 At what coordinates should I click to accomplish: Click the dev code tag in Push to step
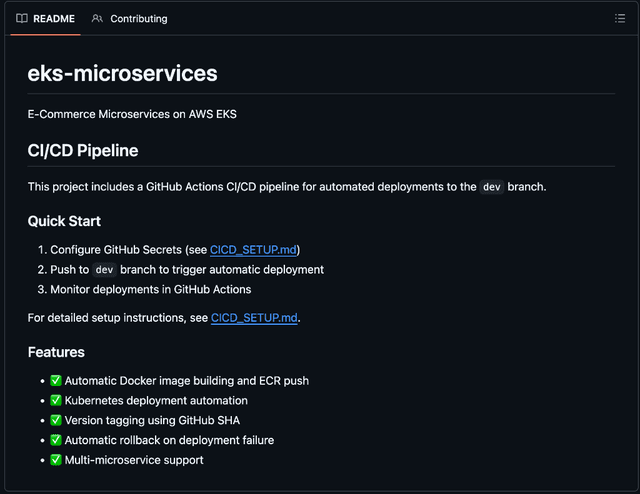point(104,270)
